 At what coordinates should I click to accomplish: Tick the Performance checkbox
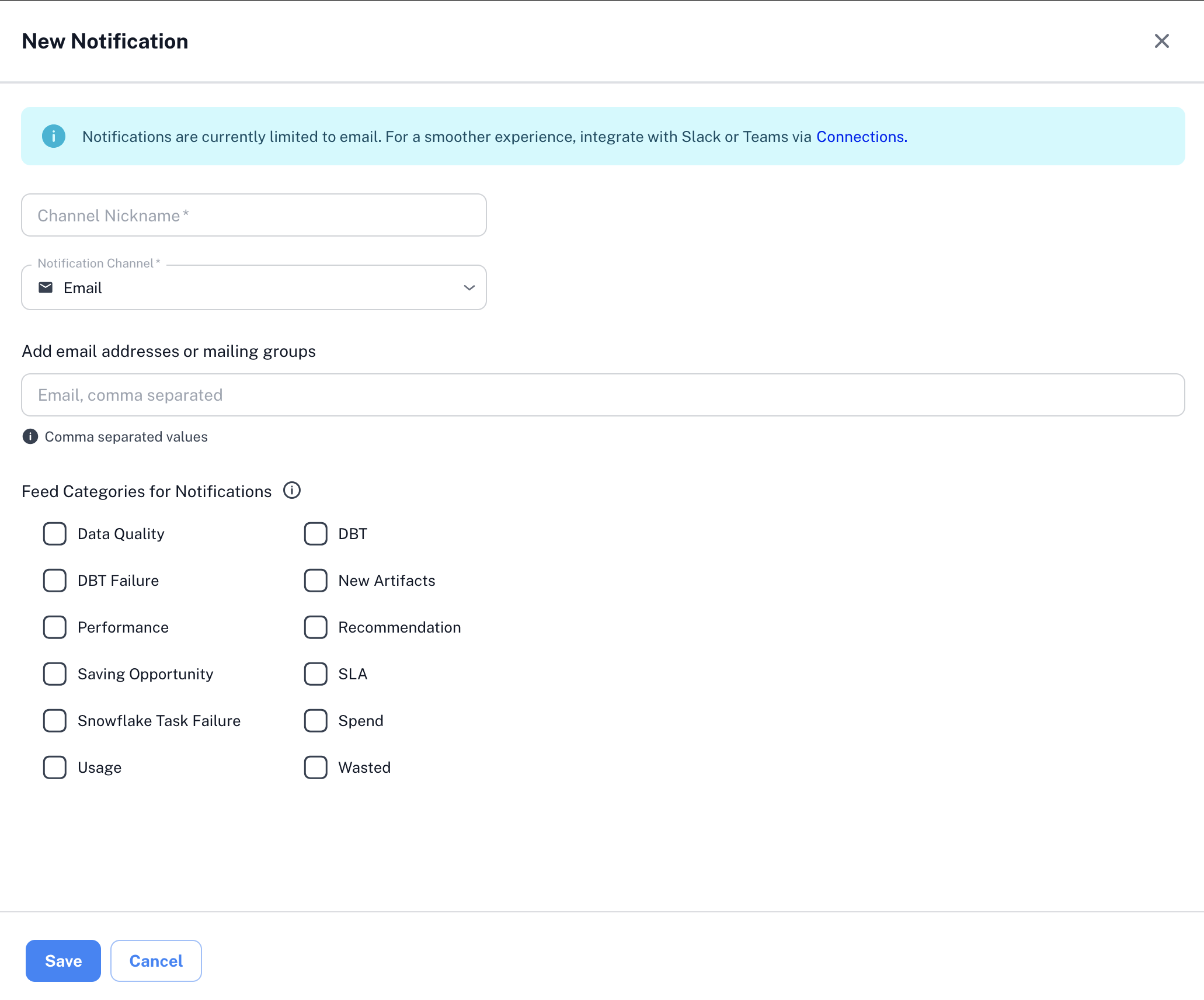(55, 627)
